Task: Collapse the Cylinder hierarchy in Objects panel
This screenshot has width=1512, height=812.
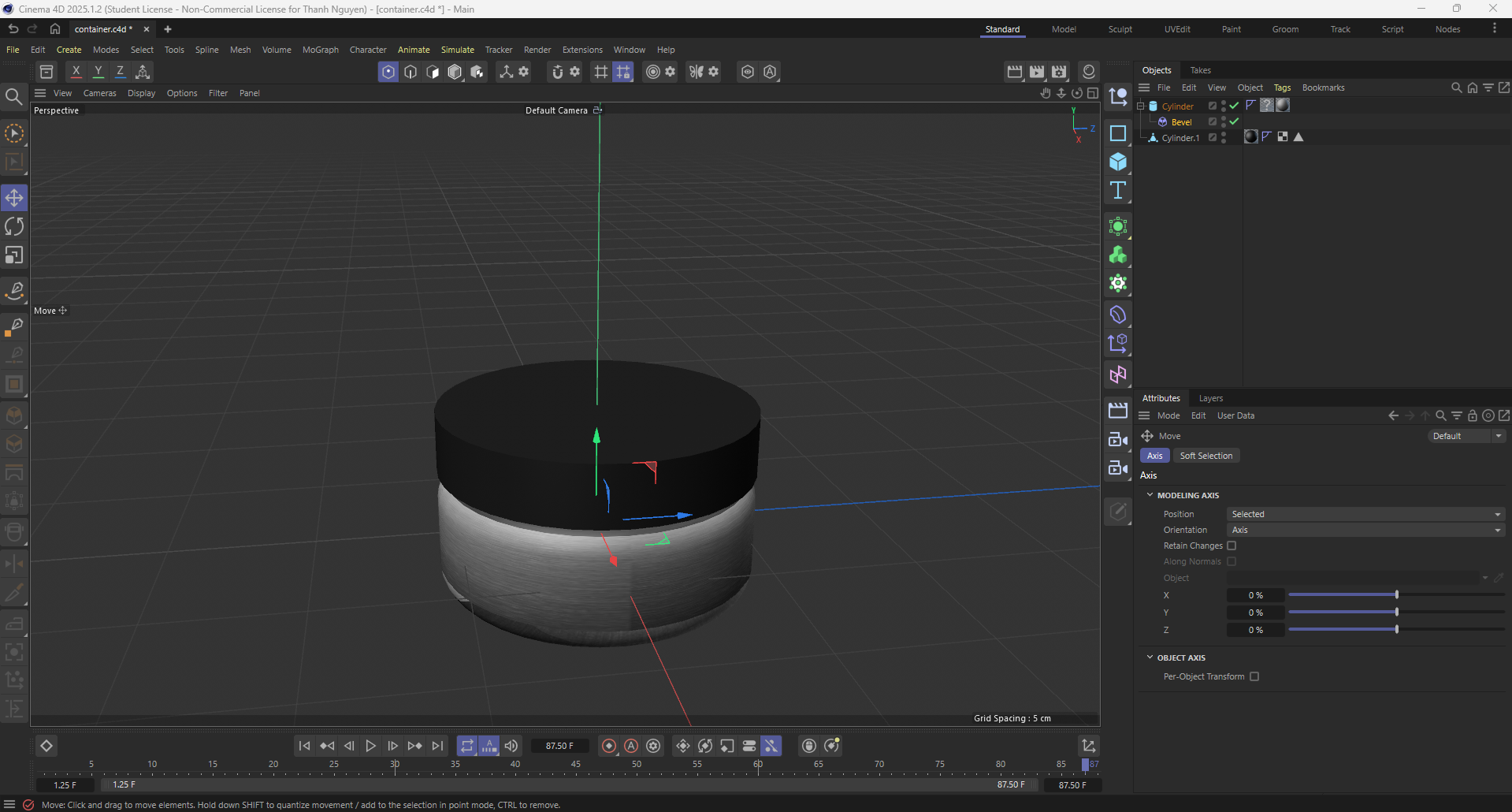Action: click(x=1140, y=105)
